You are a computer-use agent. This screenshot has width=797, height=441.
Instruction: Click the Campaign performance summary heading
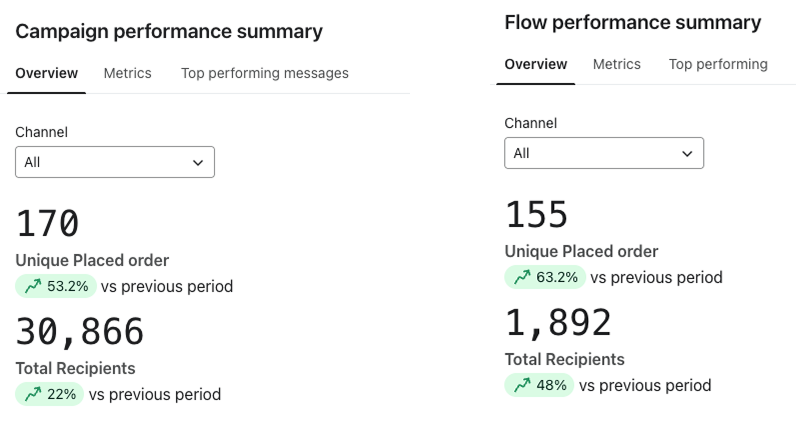tap(169, 31)
